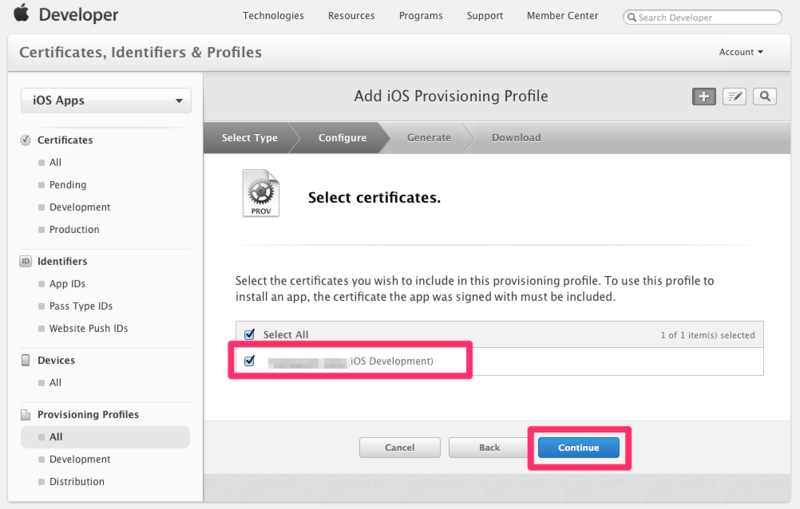Open the Technologies menu
The width and height of the screenshot is (800, 509).
coord(273,16)
